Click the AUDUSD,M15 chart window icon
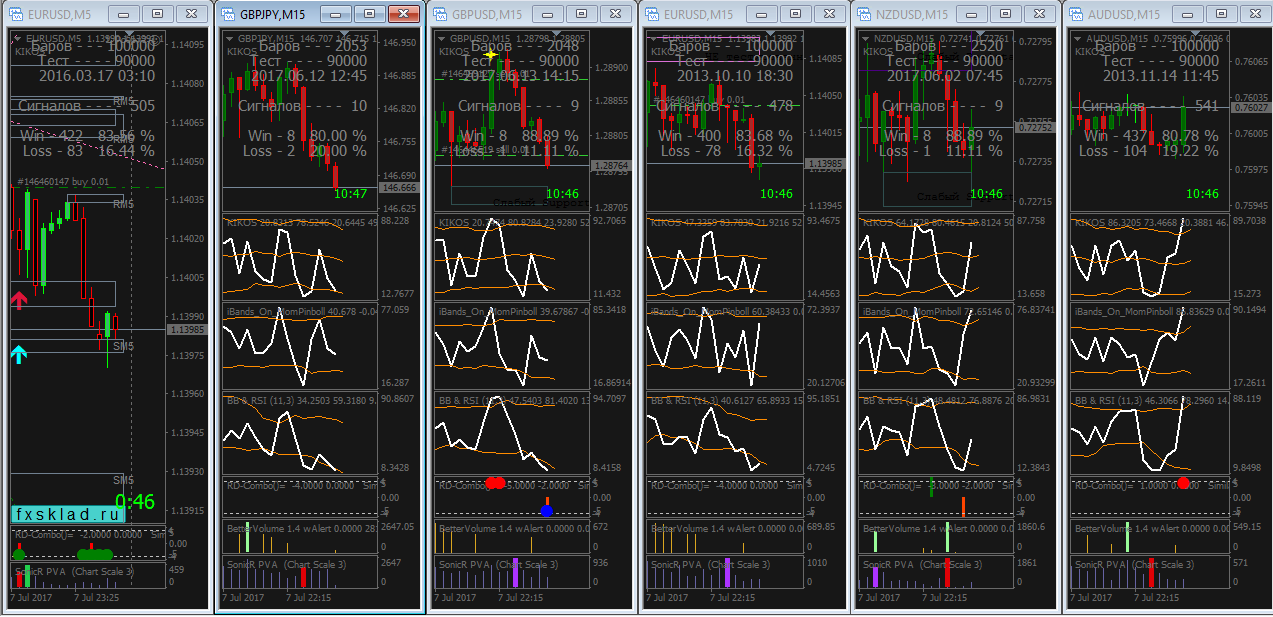The image size is (1273, 617). tap(1076, 14)
